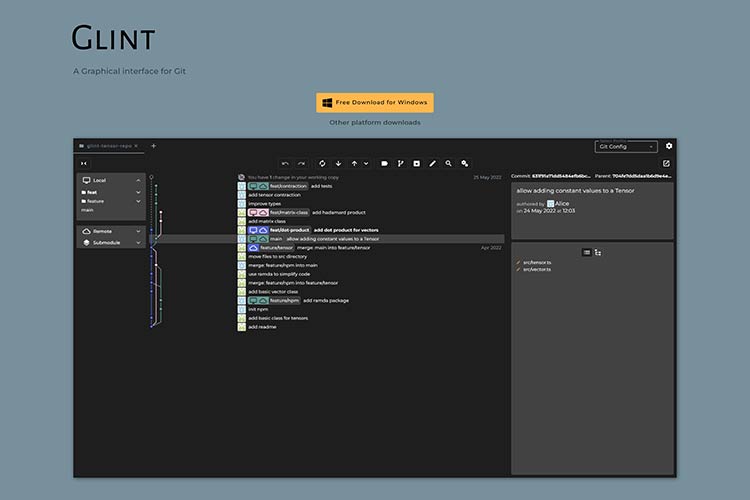
Task: Switch file list to tree view
Action: click(598, 252)
